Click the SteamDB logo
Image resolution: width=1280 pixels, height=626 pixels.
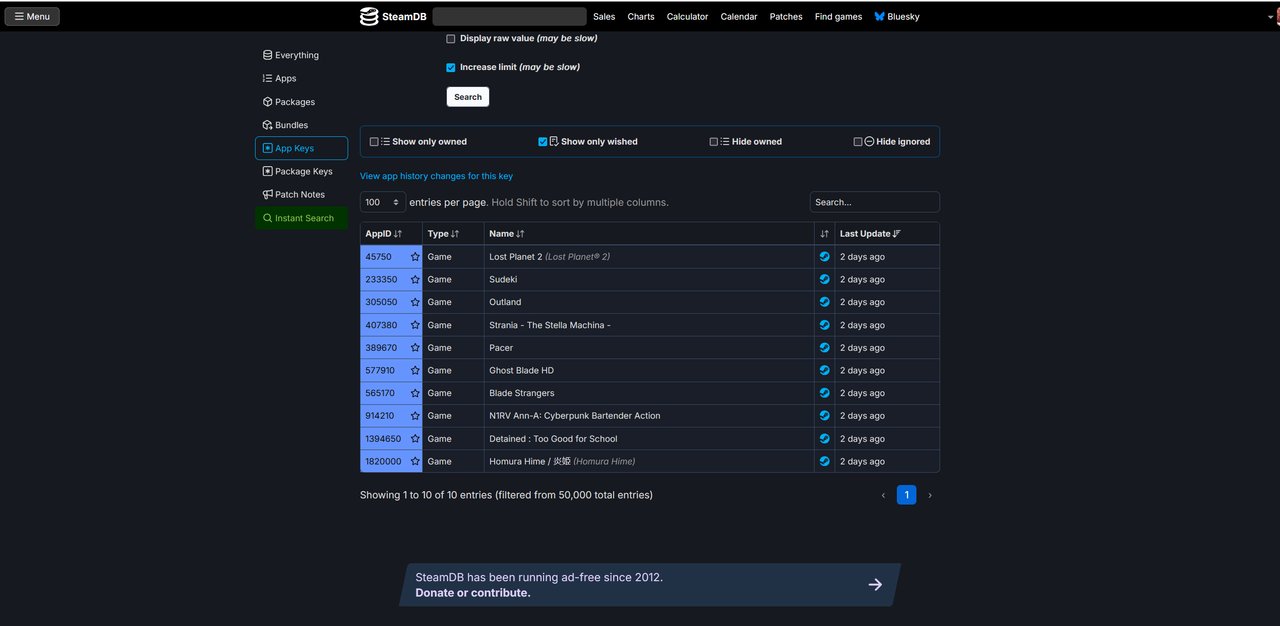tap(393, 16)
